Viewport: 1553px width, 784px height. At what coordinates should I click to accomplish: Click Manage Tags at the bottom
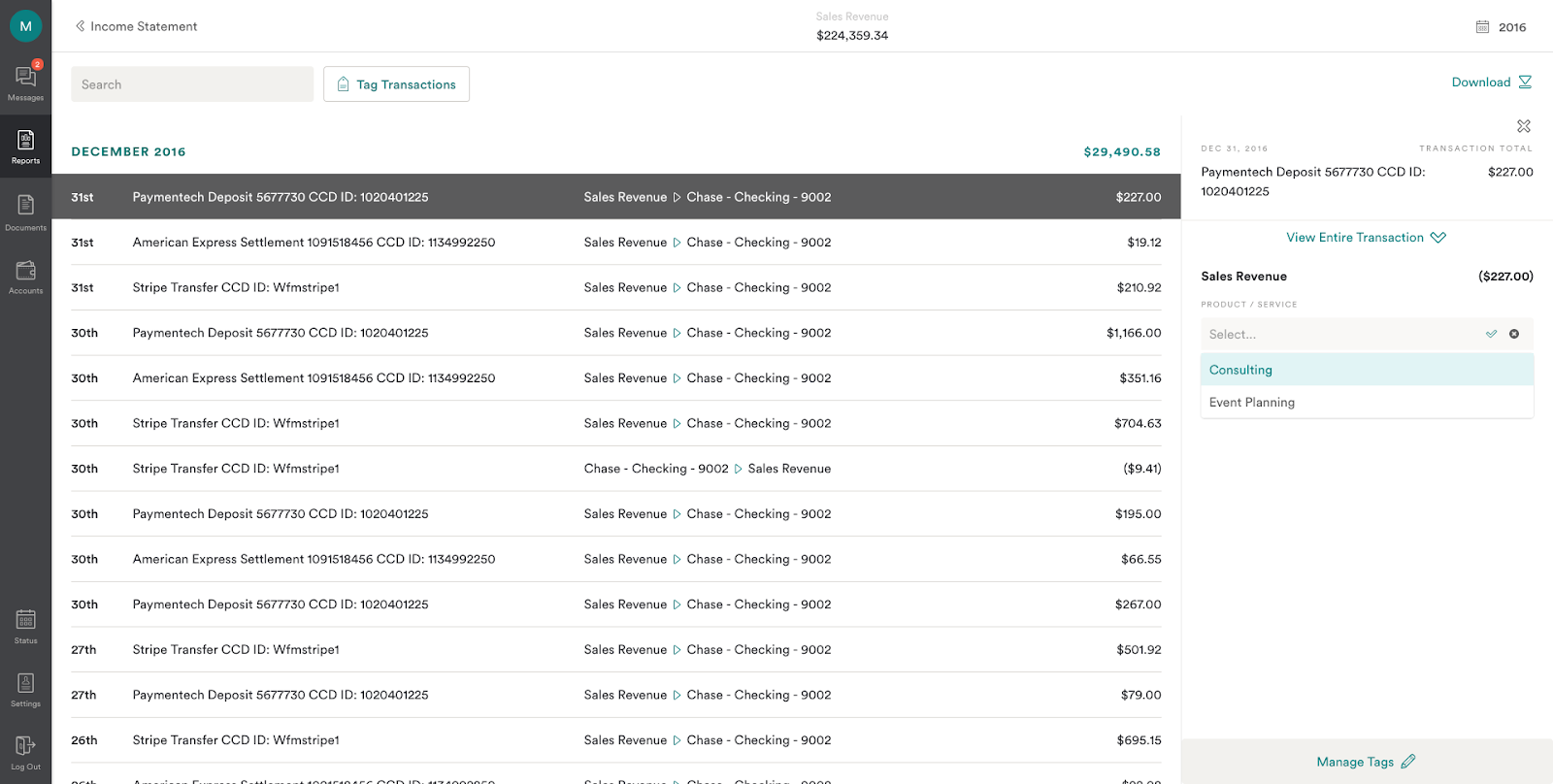1366,762
